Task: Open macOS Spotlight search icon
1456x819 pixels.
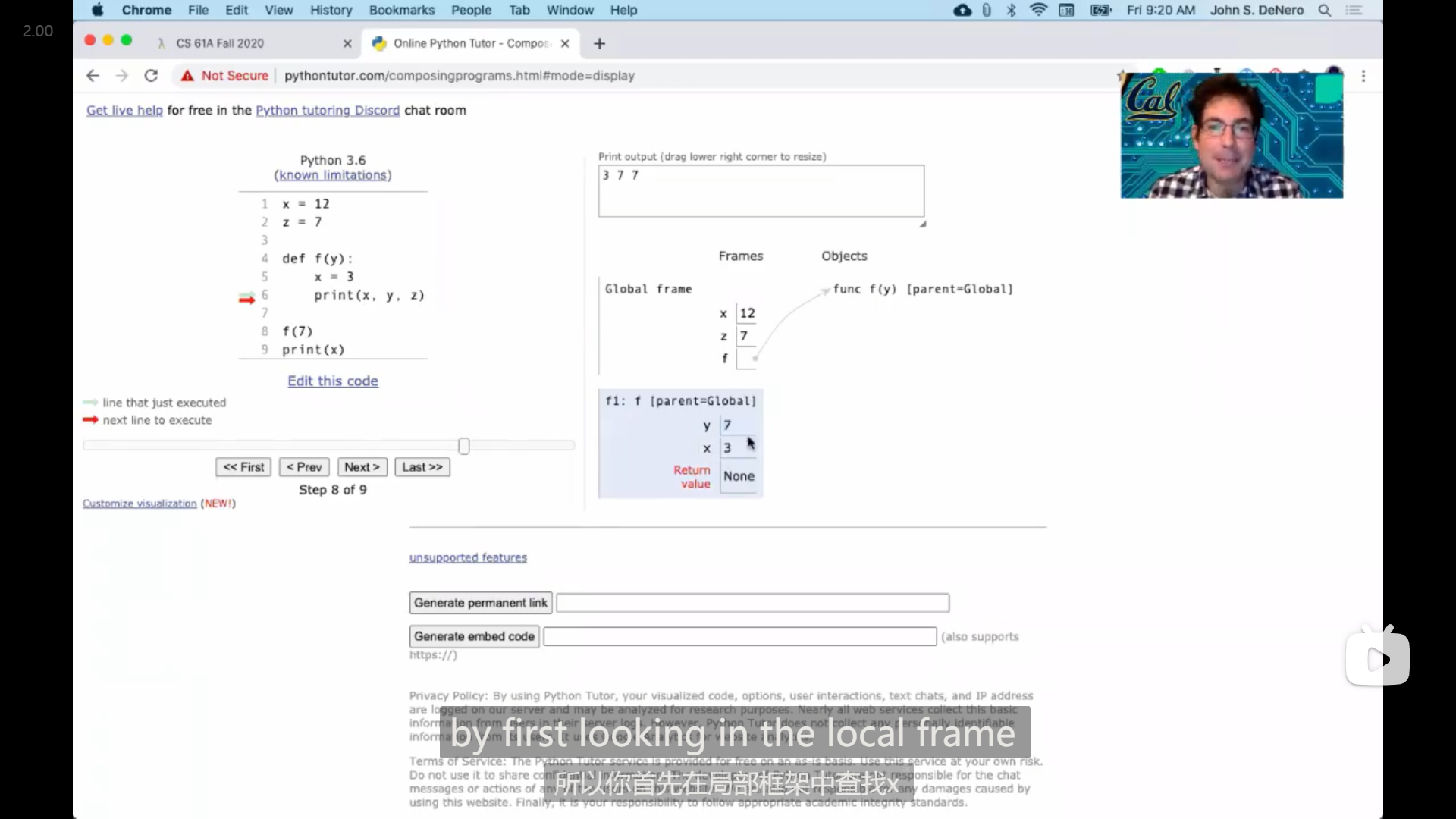Action: click(x=1324, y=11)
